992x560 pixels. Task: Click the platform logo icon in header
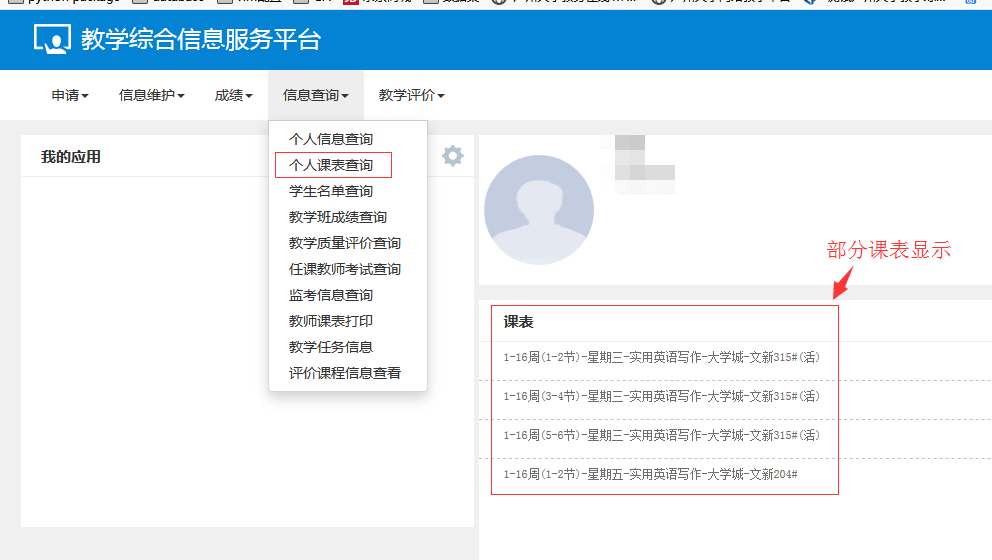click(53, 39)
